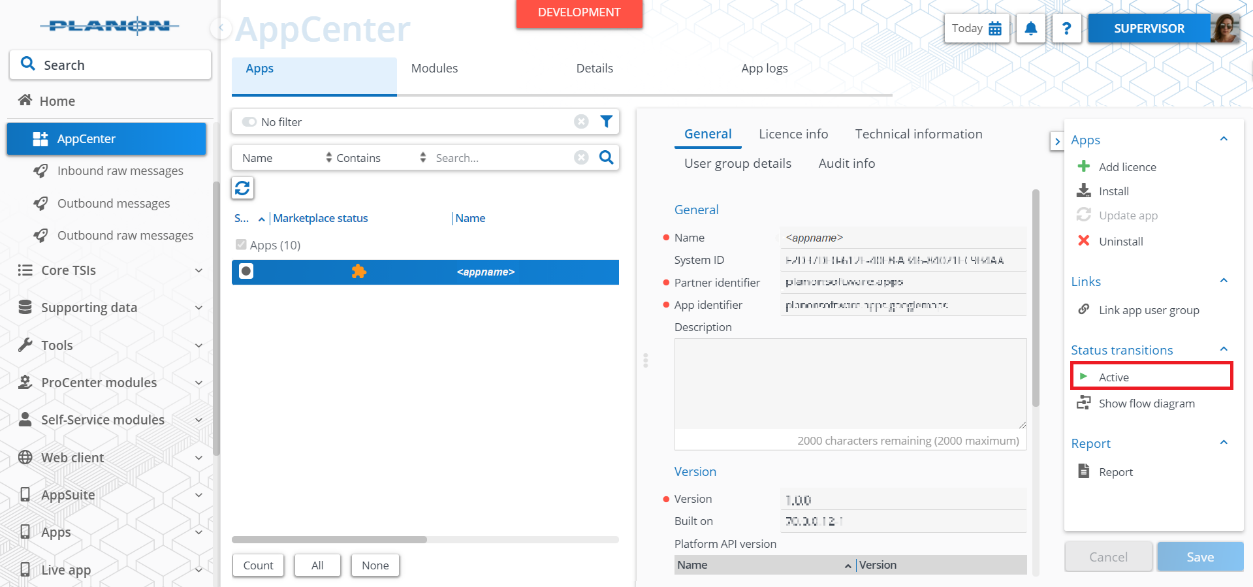The height and width of the screenshot is (587, 1253).
Task: Switch to the App logs tab
Action: click(764, 69)
